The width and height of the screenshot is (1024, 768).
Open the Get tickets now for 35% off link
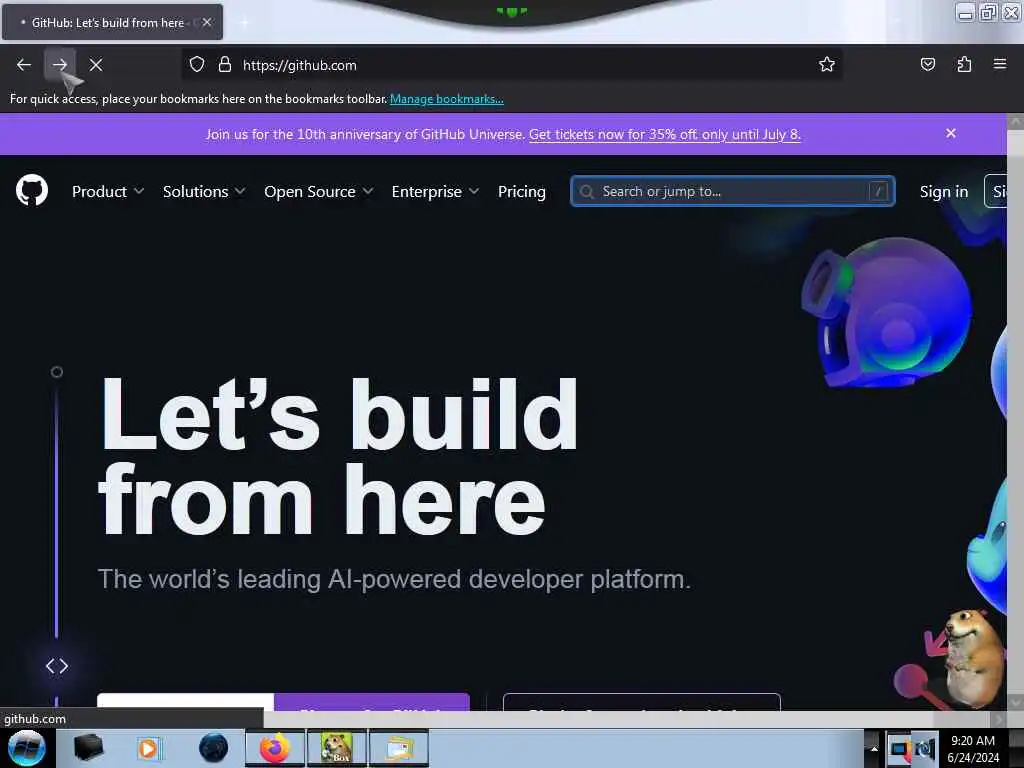point(664,135)
